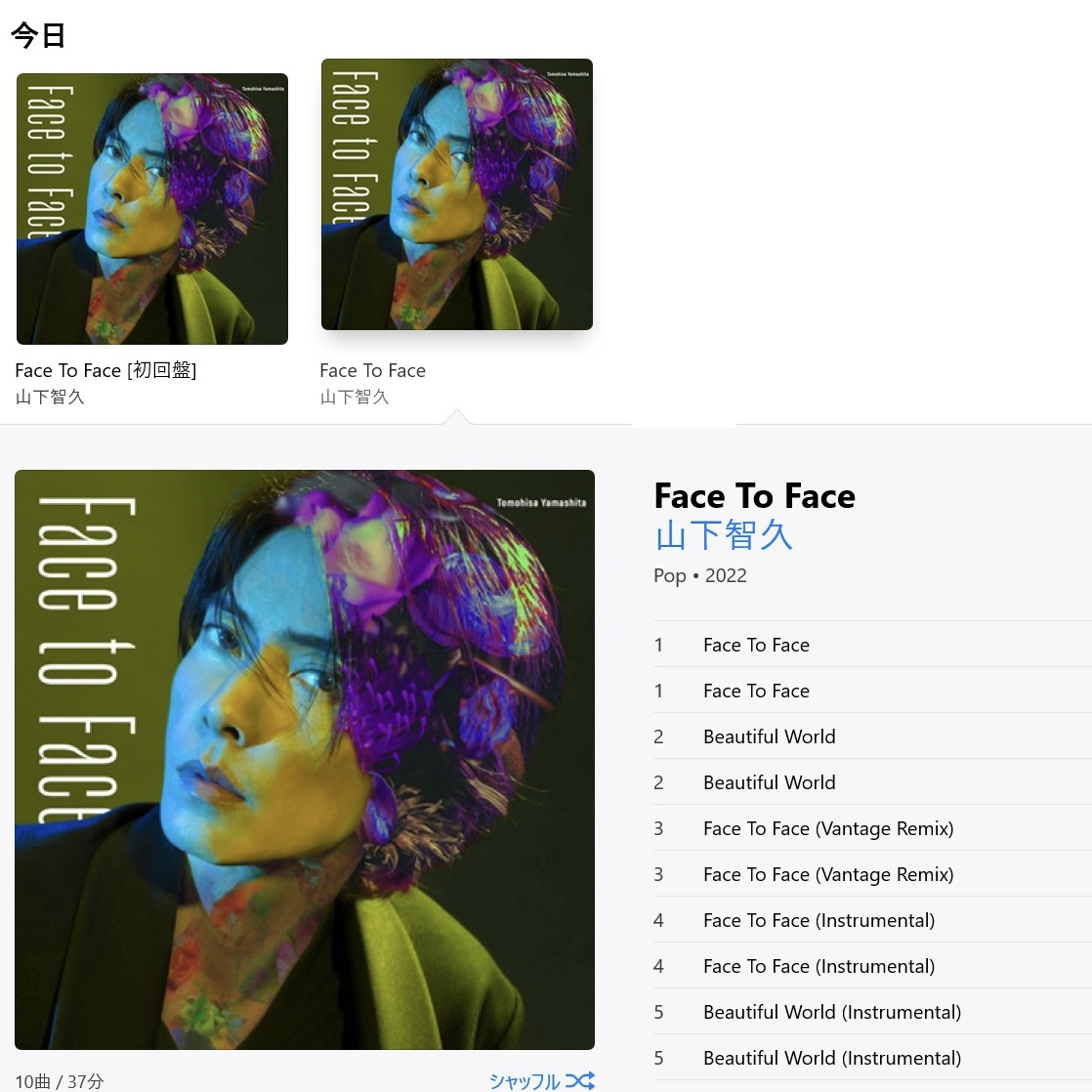Select the second Face To Face album thumbnail
The height and width of the screenshot is (1092, 1092).
coord(457,194)
